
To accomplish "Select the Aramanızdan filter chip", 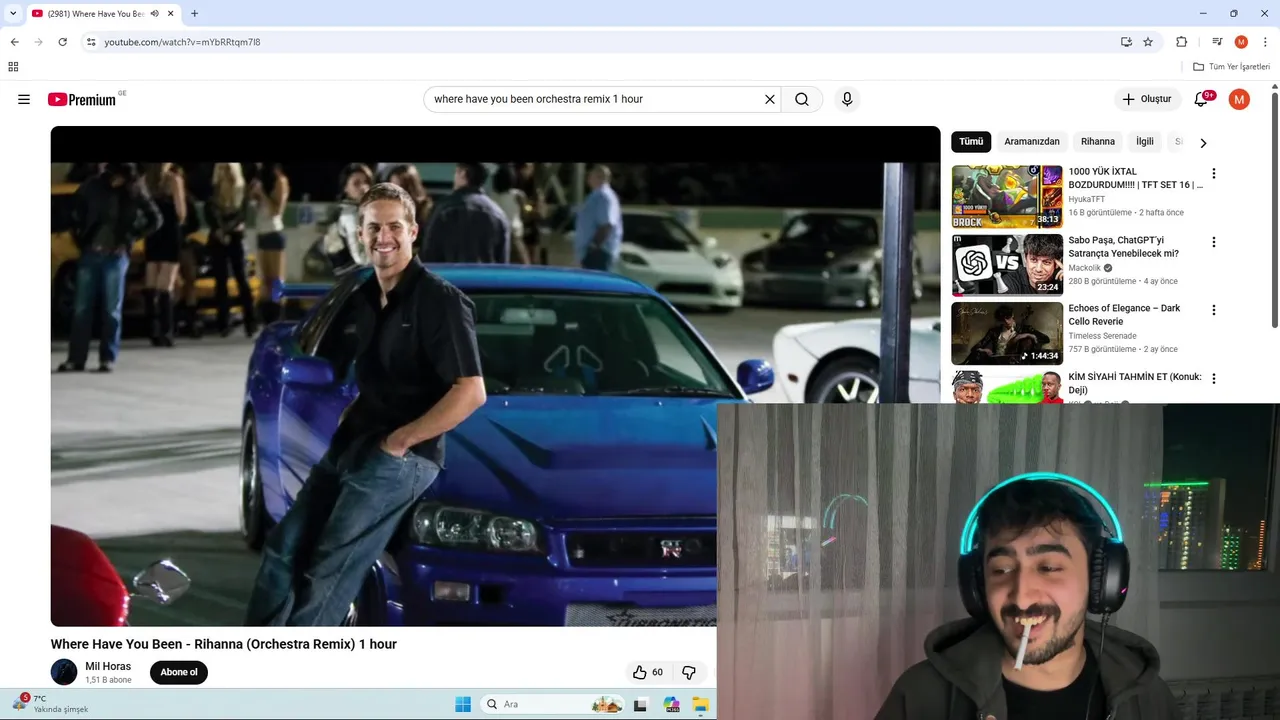I will (x=1032, y=142).
